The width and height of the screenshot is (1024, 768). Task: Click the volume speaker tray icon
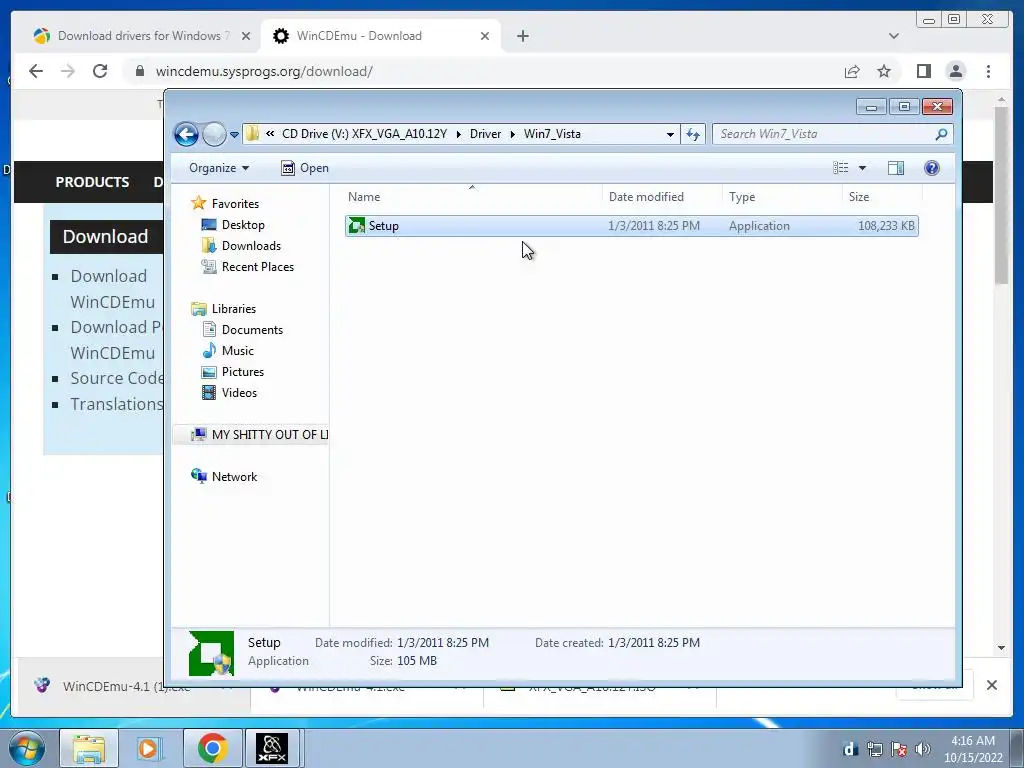(x=922, y=749)
